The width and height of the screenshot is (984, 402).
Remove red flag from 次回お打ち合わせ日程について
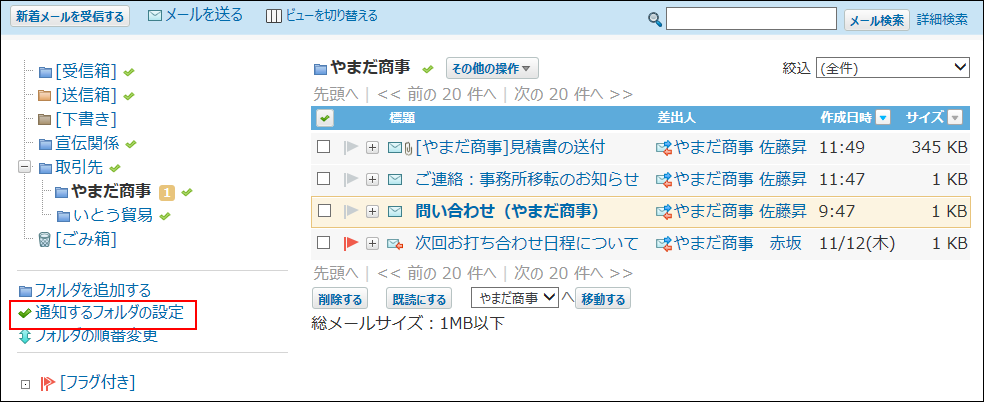pyautogui.click(x=351, y=243)
